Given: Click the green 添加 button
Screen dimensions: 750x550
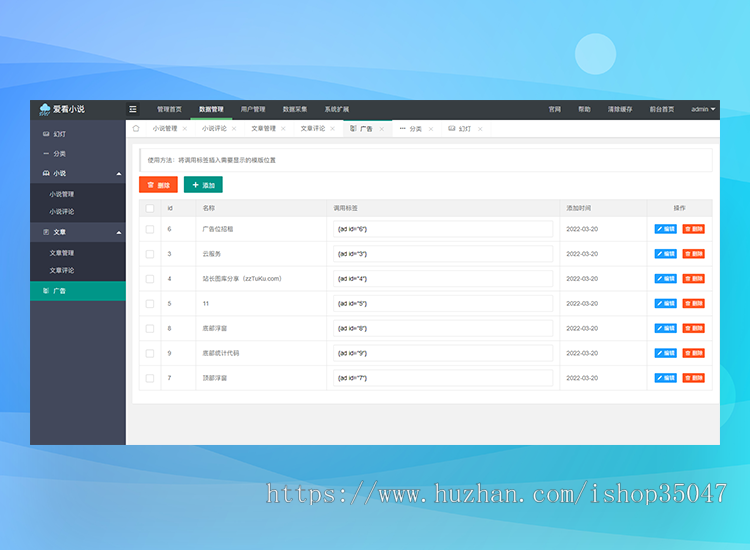Looking at the screenshot, I should pyautogui.click(x=203, y=185).
